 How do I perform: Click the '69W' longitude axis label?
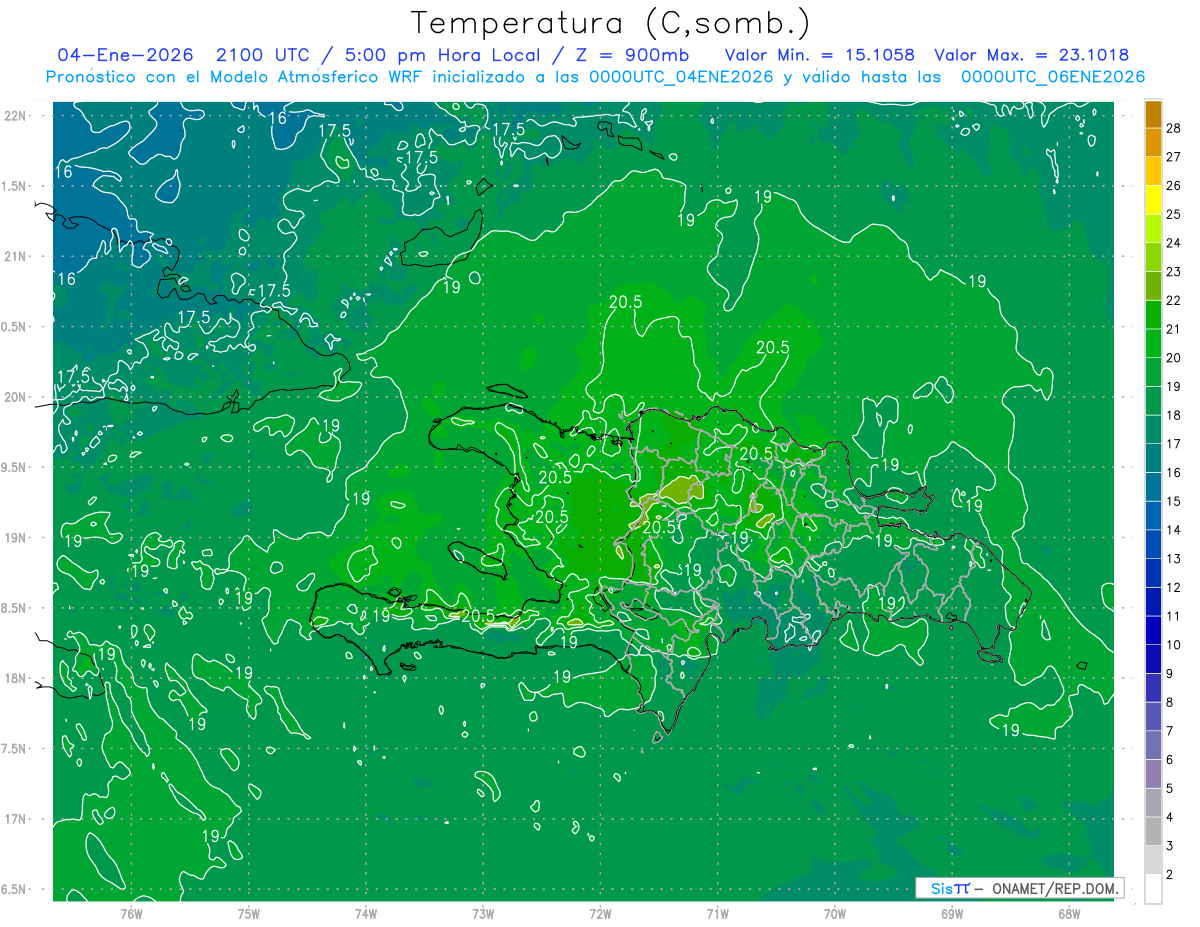[952, 913]
